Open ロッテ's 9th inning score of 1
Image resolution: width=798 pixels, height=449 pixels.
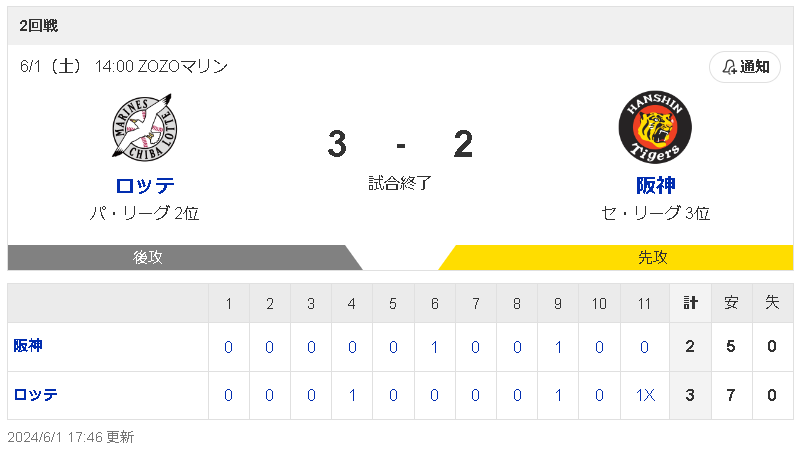pos(558,396)
